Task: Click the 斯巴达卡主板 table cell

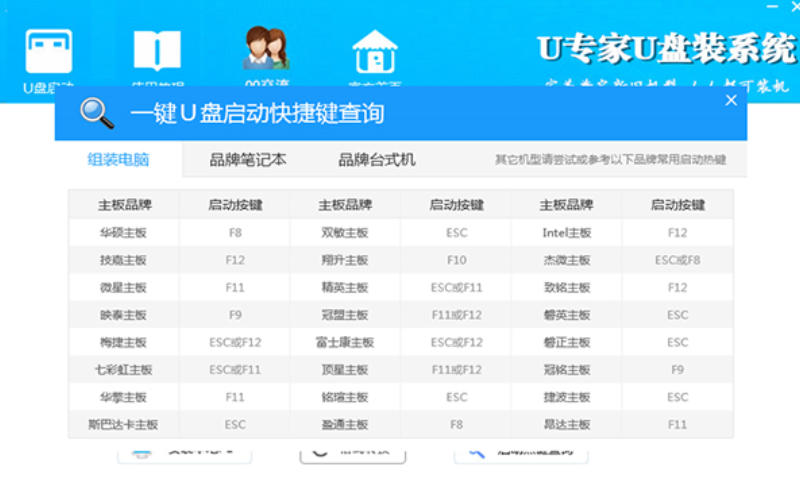Action: tap(124, 424)
